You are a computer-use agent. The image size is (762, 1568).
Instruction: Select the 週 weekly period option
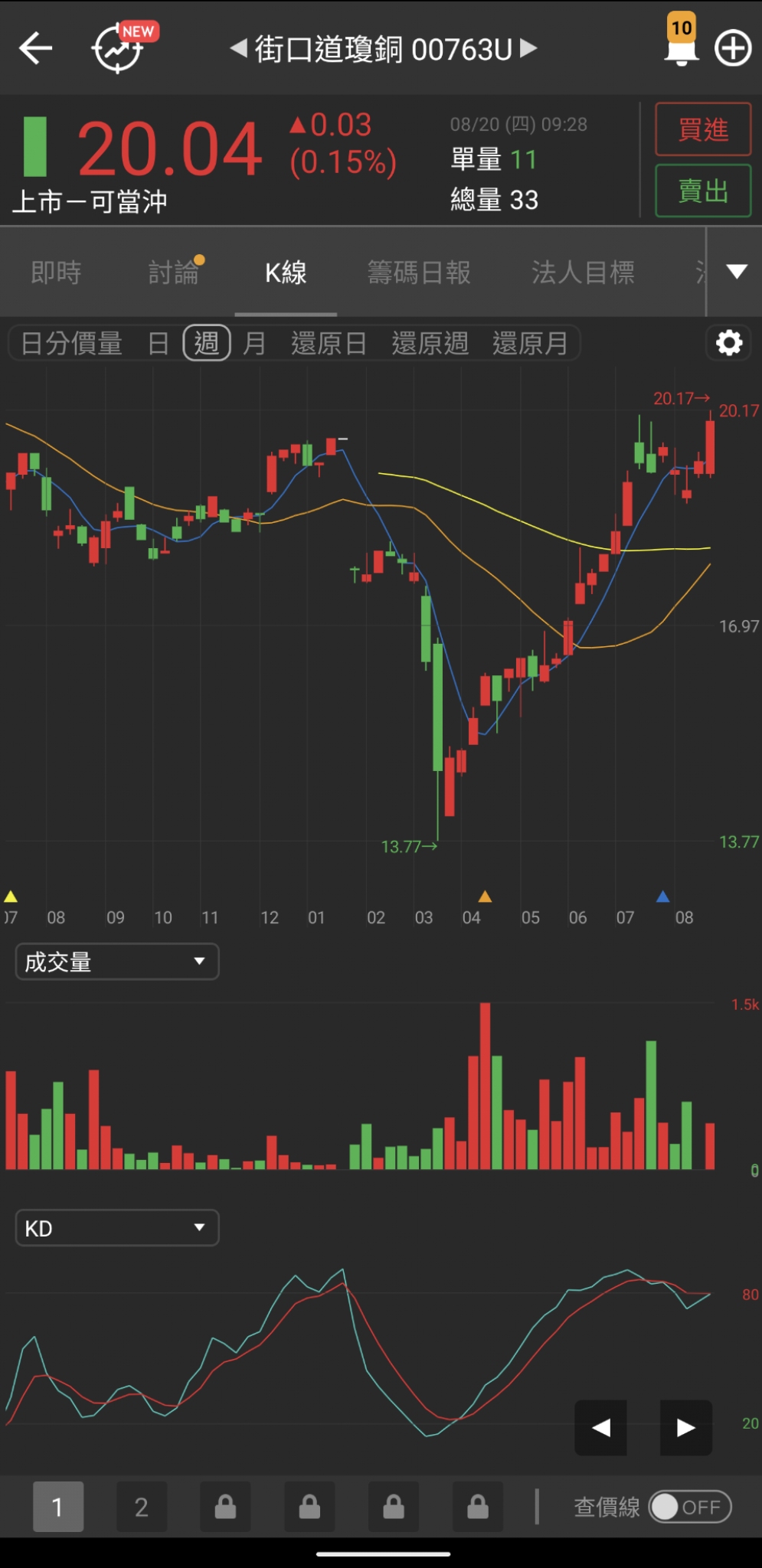tap(207, 343)
